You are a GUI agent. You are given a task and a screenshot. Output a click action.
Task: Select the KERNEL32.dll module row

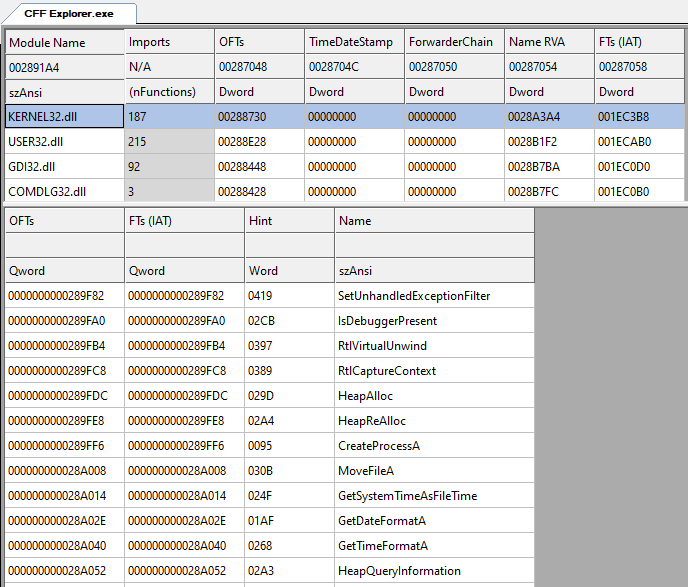click(x=344, y=116)
